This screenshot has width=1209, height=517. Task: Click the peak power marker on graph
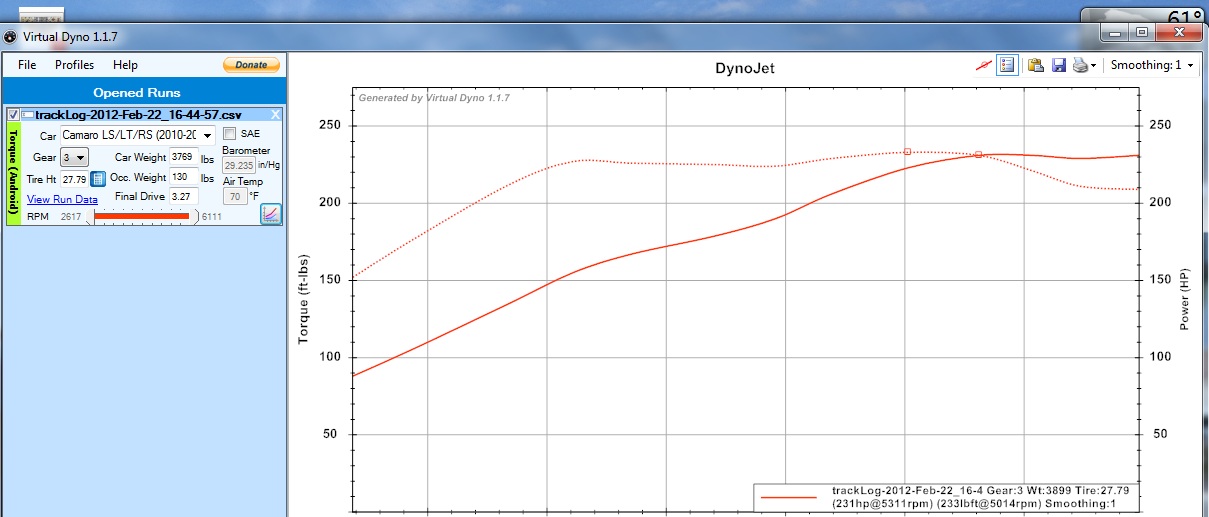coord(978,155)
